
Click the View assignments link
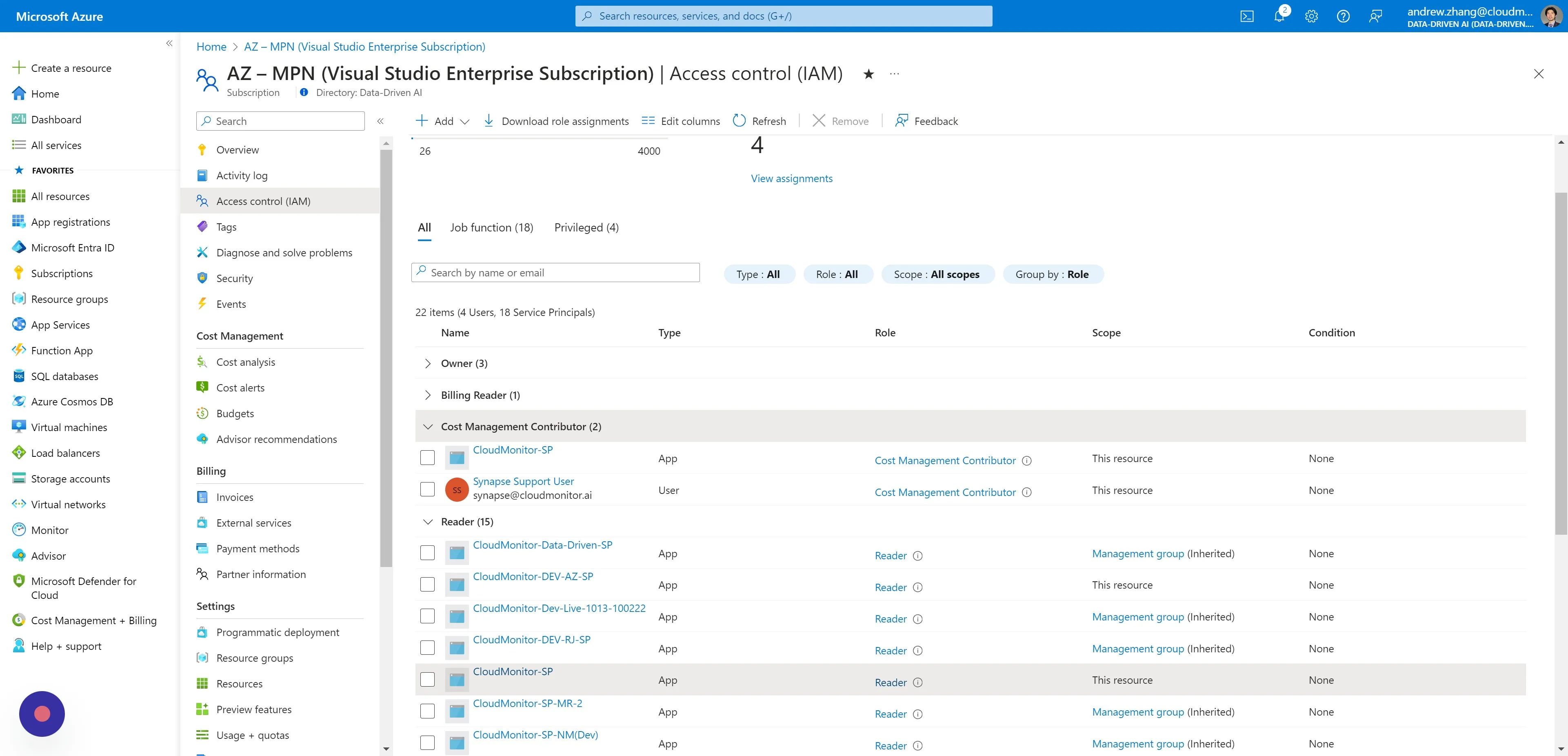click(x=791, y=178)
